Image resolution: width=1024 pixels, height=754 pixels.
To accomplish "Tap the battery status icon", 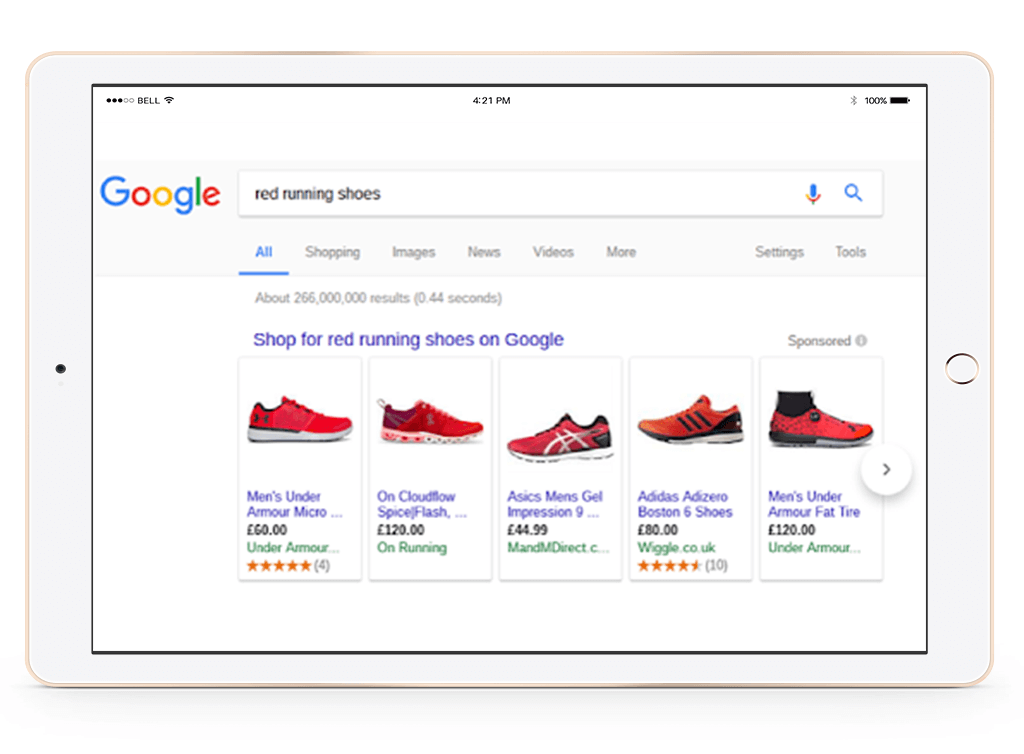I will [x=900, y=101].
